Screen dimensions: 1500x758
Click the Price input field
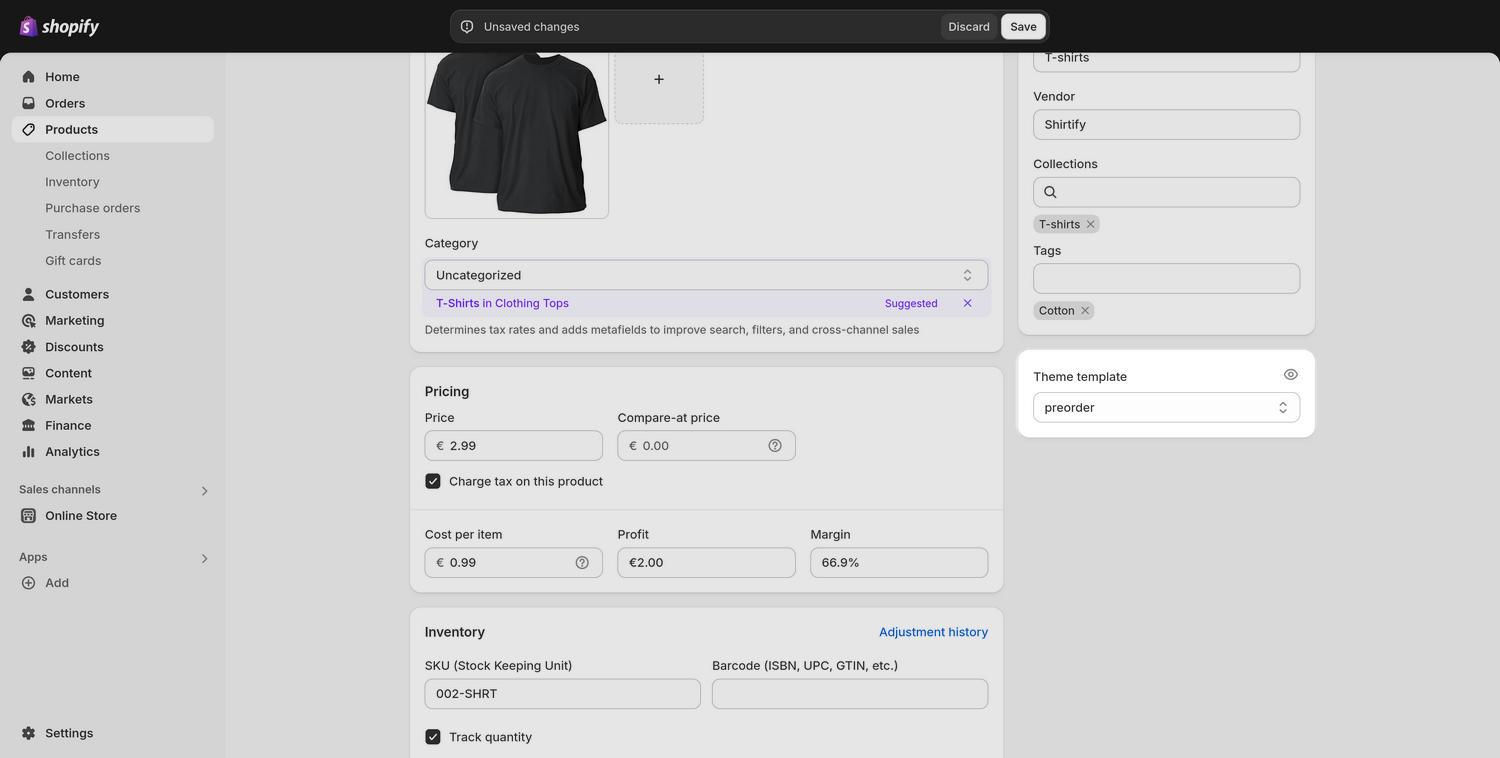click(x=514, y=446)
